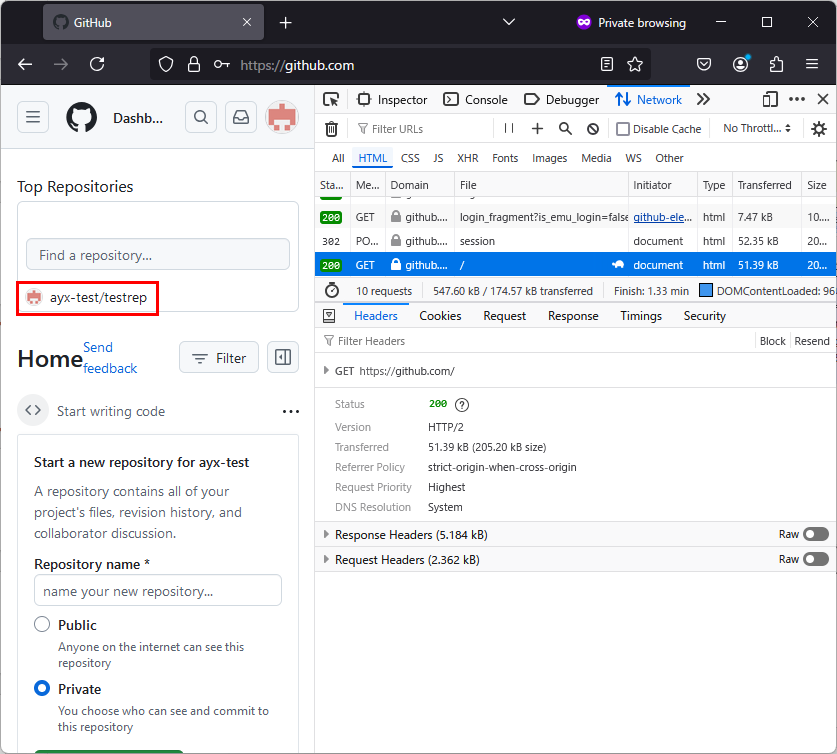Click the Resend button
Viewport: 837px width, 754px height.
(x=812, y=341)
